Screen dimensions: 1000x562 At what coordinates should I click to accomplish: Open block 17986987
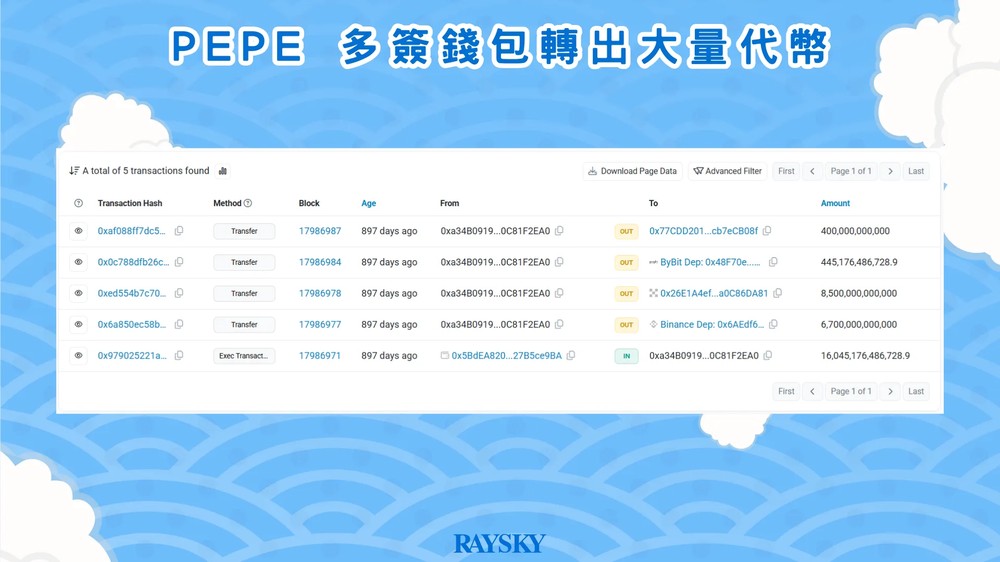pos(320,231)
